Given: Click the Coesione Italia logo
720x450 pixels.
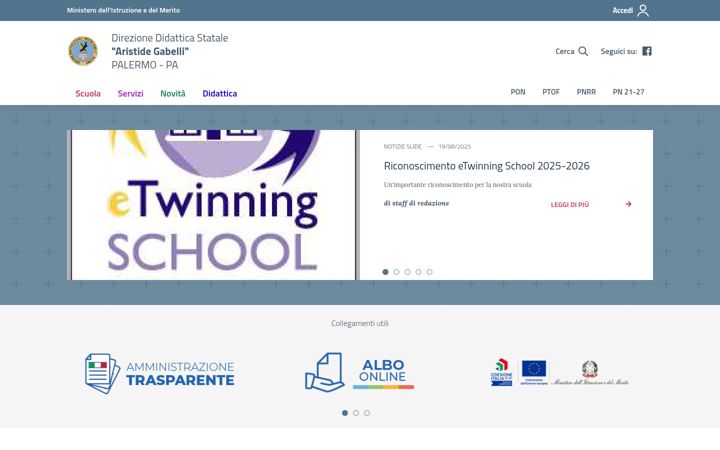Looking at the screenshot, I should [x=501, y=372].
